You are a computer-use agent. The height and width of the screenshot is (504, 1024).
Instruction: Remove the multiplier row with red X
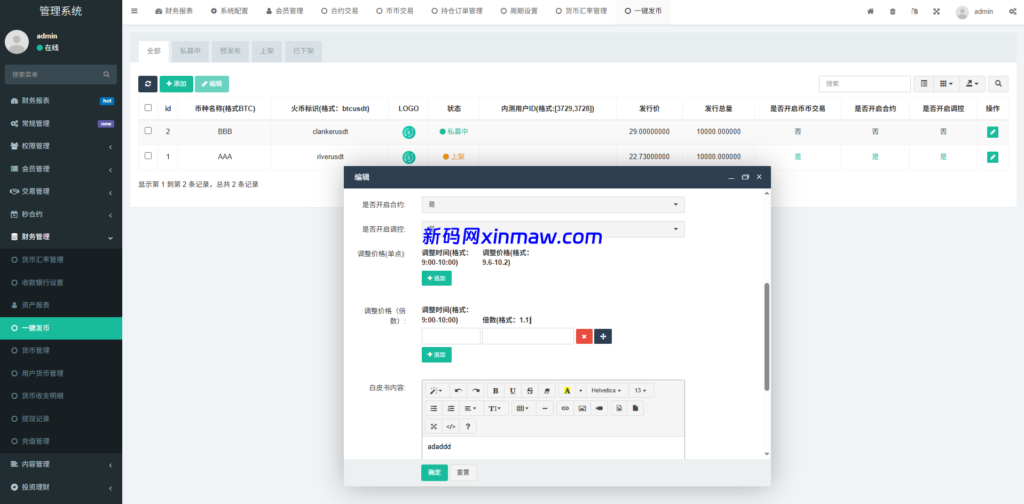(x=584, y=336)
